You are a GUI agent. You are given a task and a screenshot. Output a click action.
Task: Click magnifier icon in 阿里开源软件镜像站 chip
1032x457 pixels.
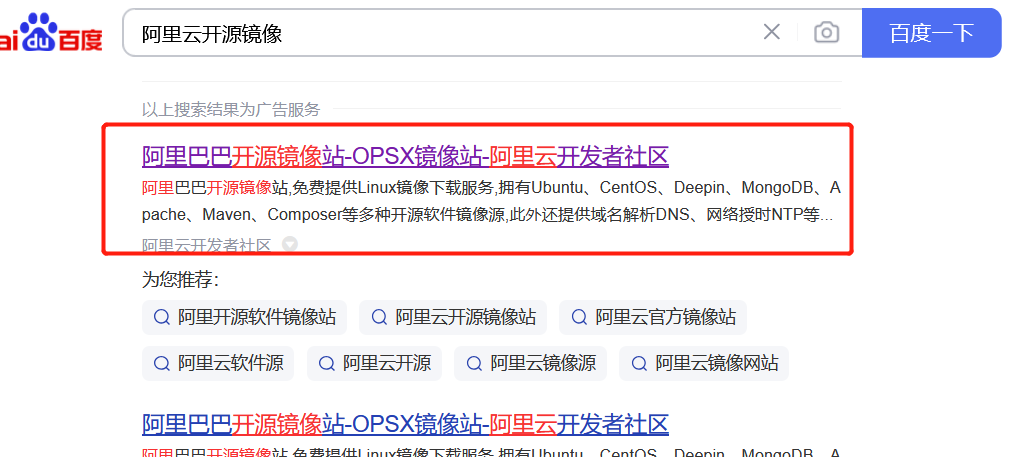click(161, 317)
